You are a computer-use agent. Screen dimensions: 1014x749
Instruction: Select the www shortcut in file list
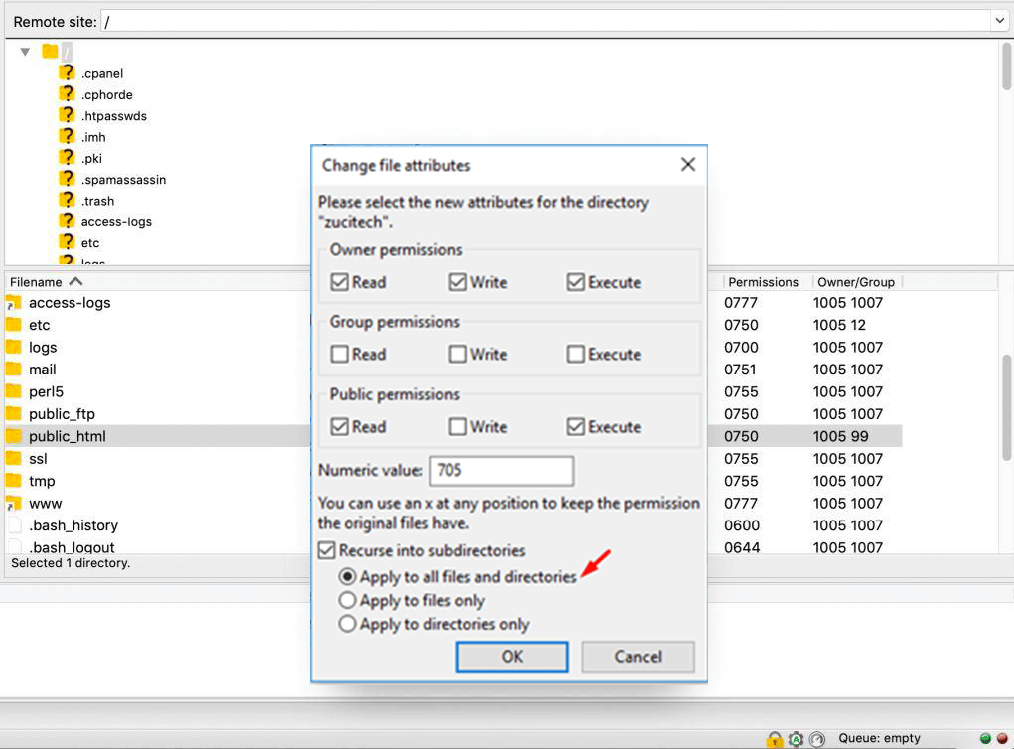(x=45, y=504)
